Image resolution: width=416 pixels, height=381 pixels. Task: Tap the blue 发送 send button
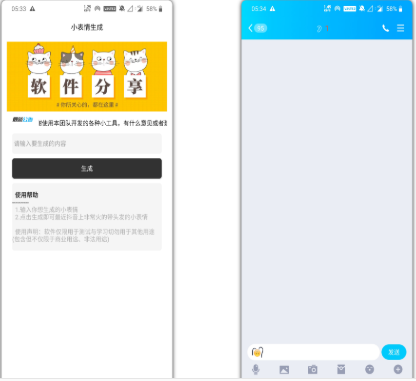point(394,352)
